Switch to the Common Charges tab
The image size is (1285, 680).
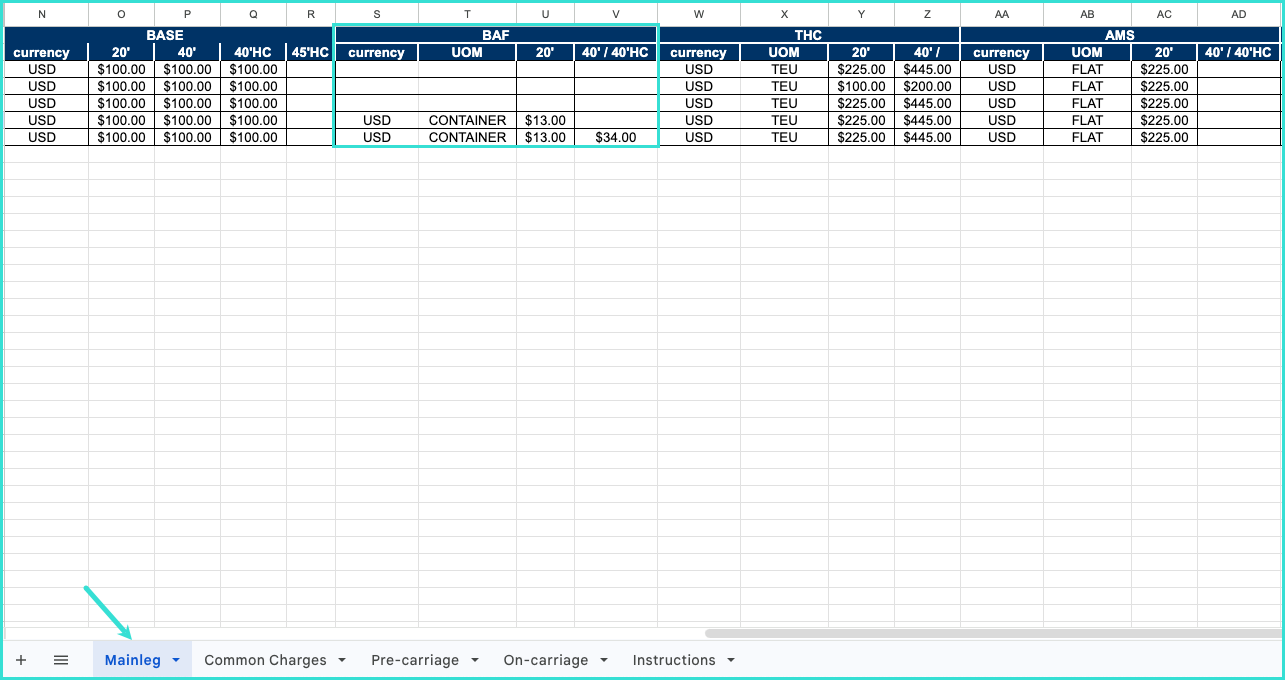click(x=265, y=660)
